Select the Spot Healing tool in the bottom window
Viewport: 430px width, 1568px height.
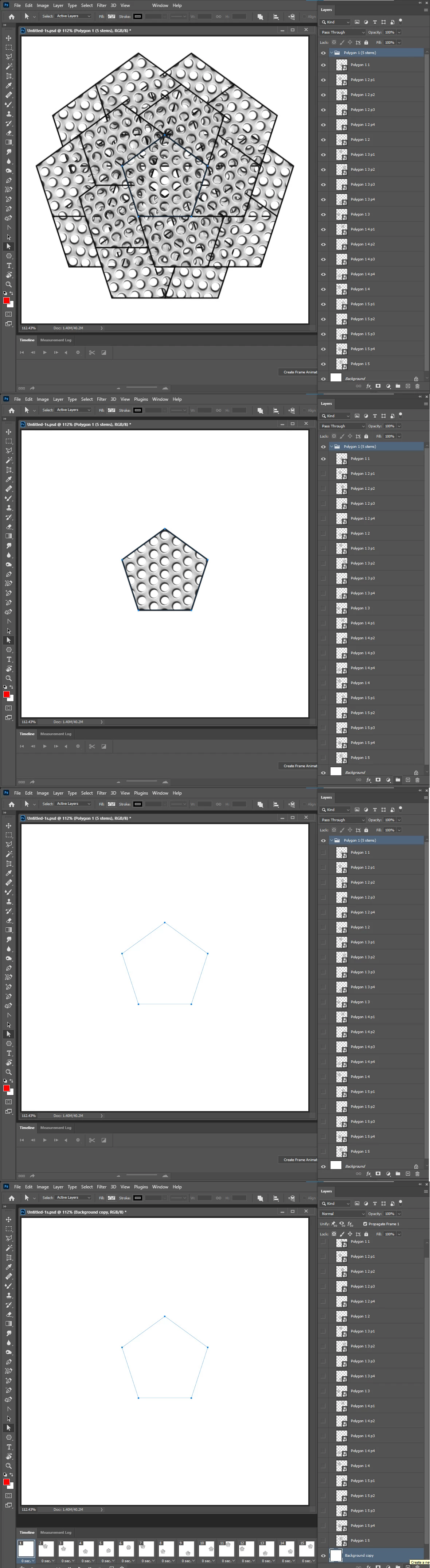tap(8, 1276)
